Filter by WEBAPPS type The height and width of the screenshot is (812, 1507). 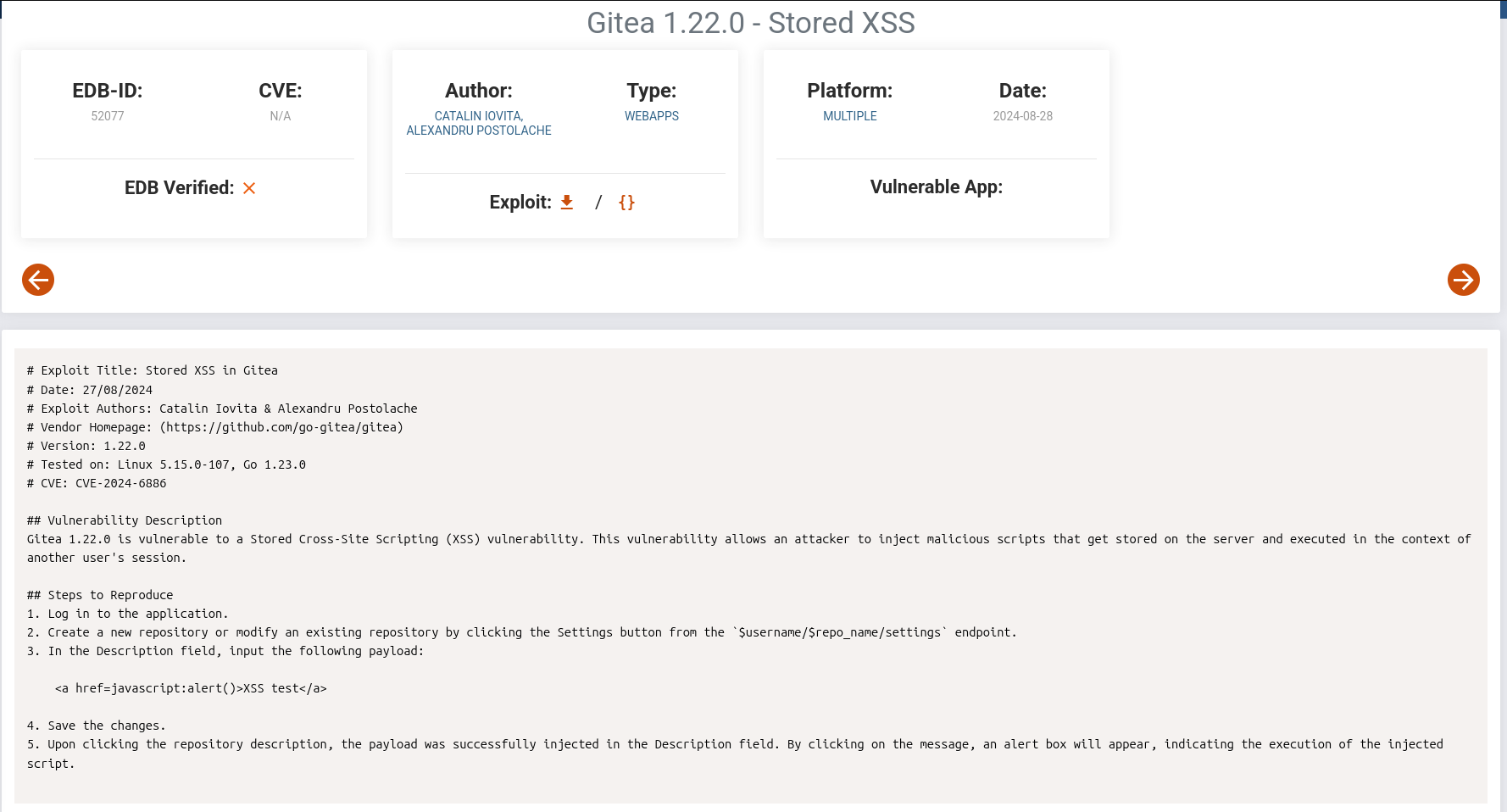651,116
